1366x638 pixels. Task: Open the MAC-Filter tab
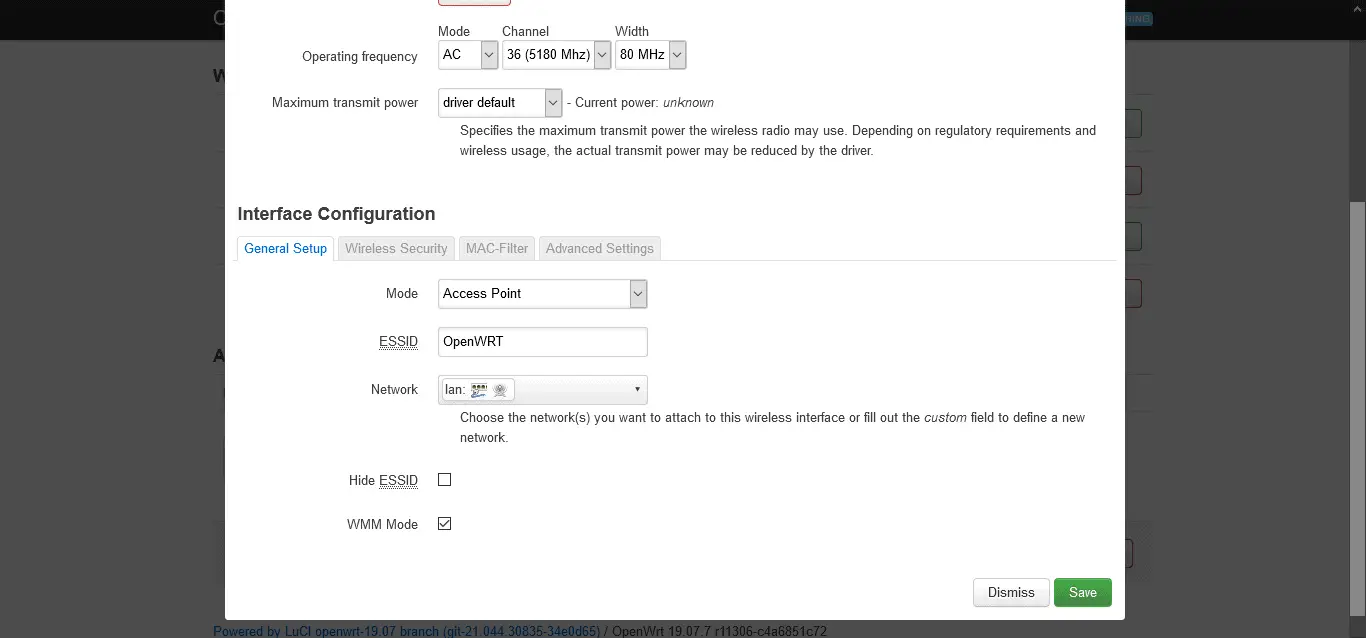click(x=497, y=248)
